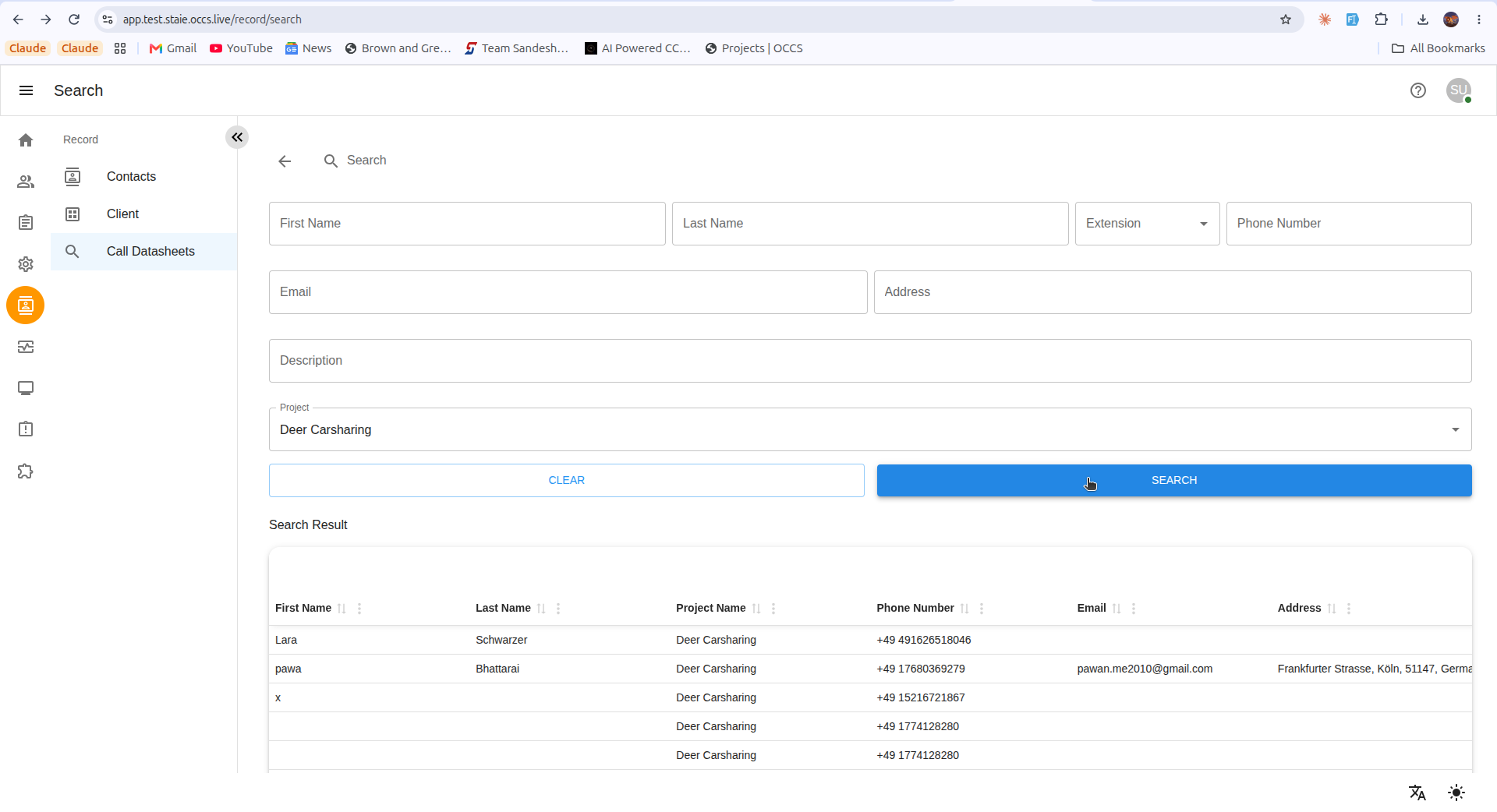The image size is (1497, 812).
Task: Click the browser address bar URL
Action: [x=212, y=19]
